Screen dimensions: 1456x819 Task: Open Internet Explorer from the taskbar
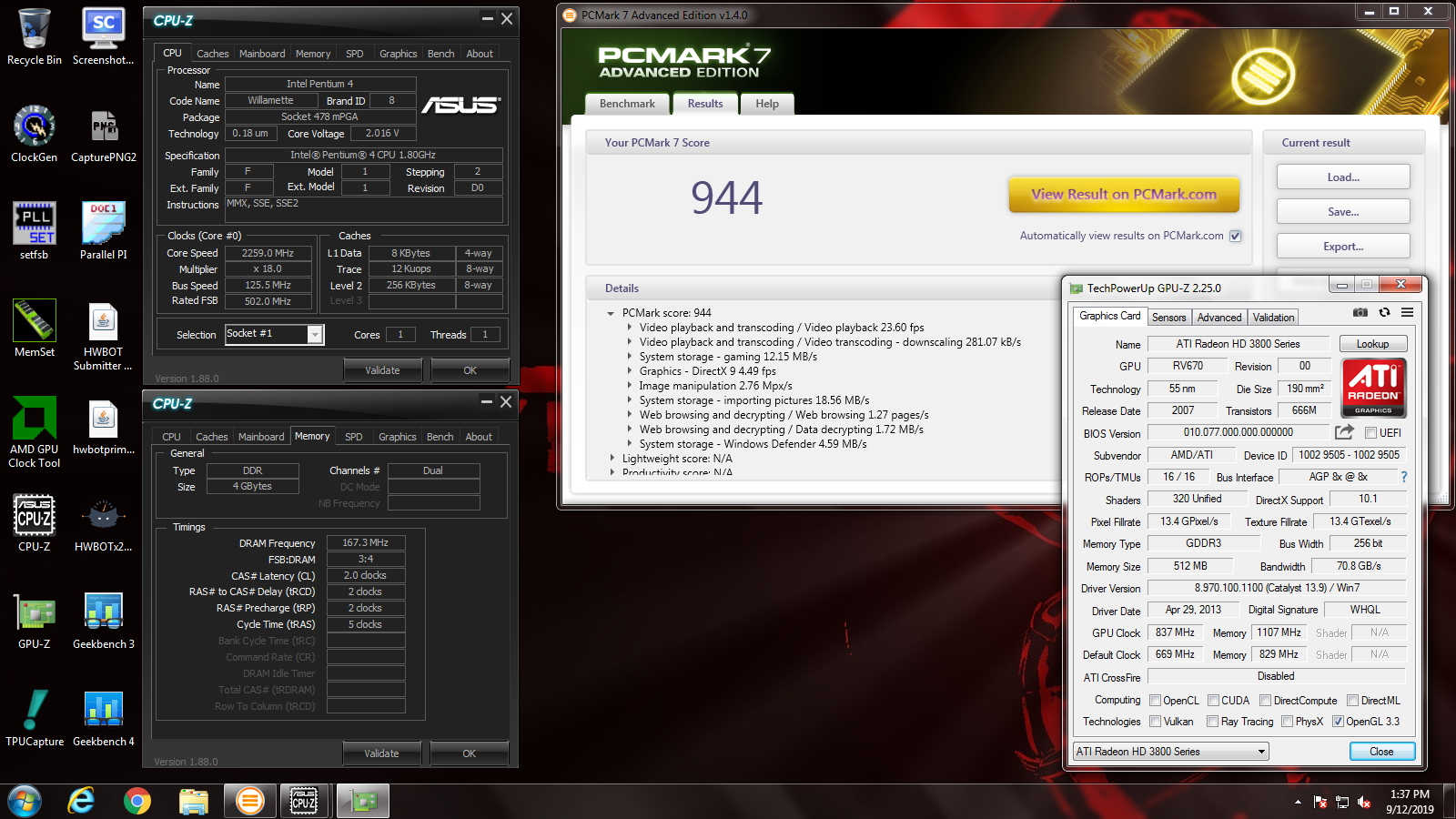[x=81, y=801]
